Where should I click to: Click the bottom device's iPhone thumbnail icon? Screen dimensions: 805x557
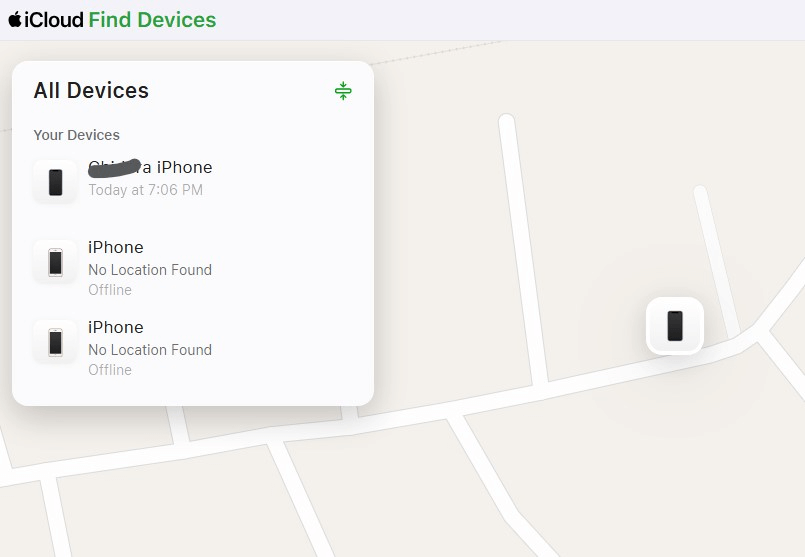tap(55, 341)
